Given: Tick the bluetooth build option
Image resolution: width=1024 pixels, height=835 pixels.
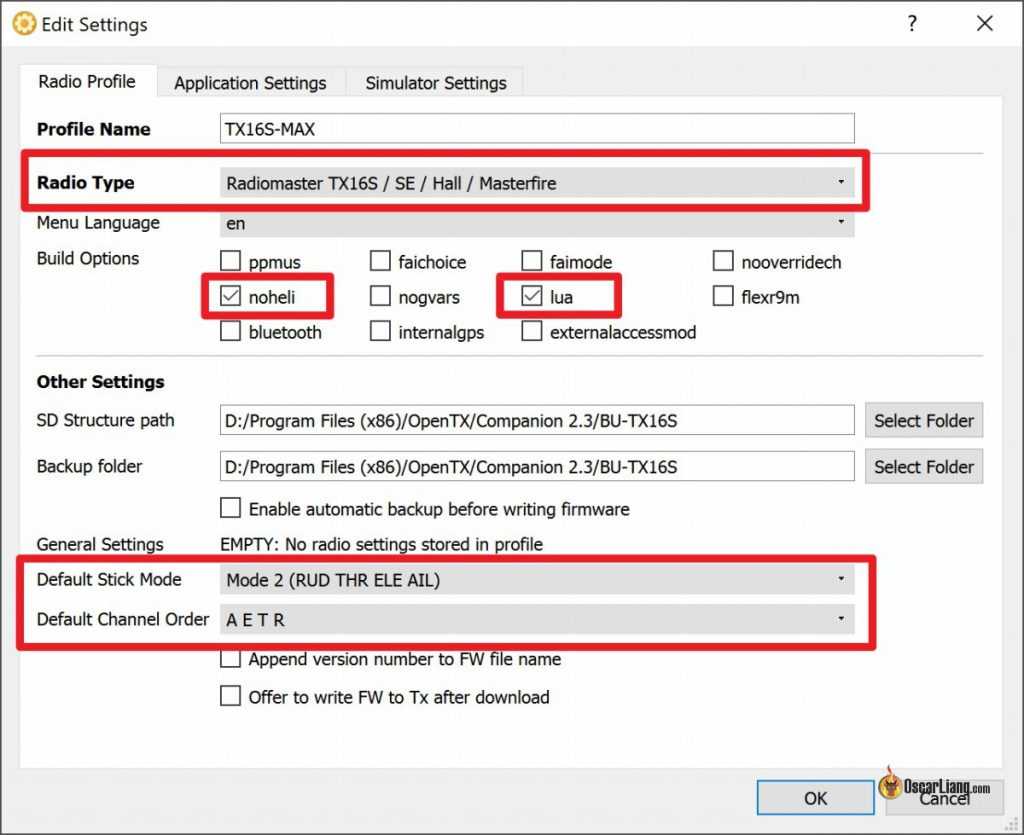Looking at the screenshot, I should tap(231, 332).
